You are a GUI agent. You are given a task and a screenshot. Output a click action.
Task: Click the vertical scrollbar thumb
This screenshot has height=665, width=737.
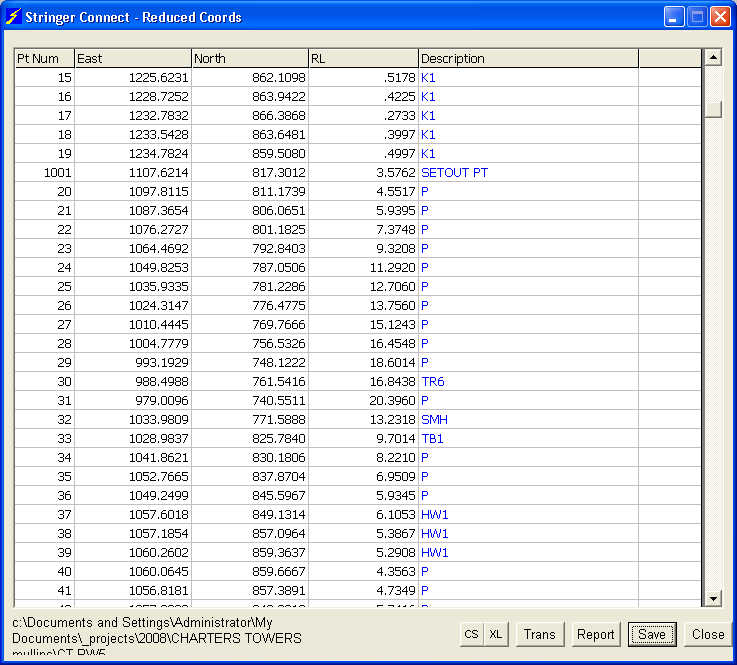713,110
